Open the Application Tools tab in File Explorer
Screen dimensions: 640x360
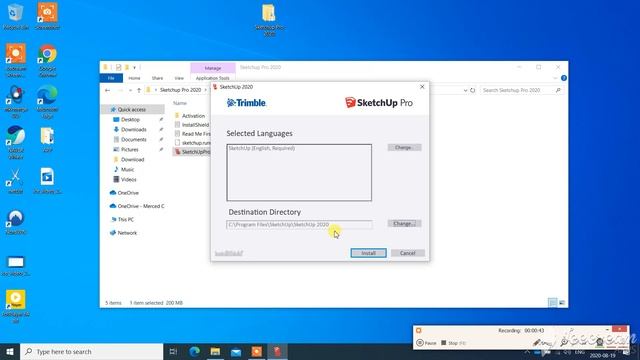click(213, 78)
